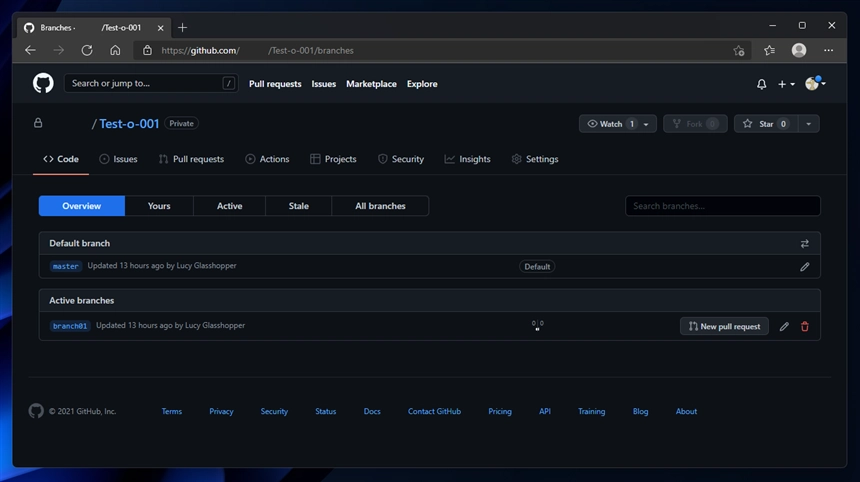This screenshot has width=860, height=482.
Task: Open the notifications bell
Action: [x=761, y=84]
